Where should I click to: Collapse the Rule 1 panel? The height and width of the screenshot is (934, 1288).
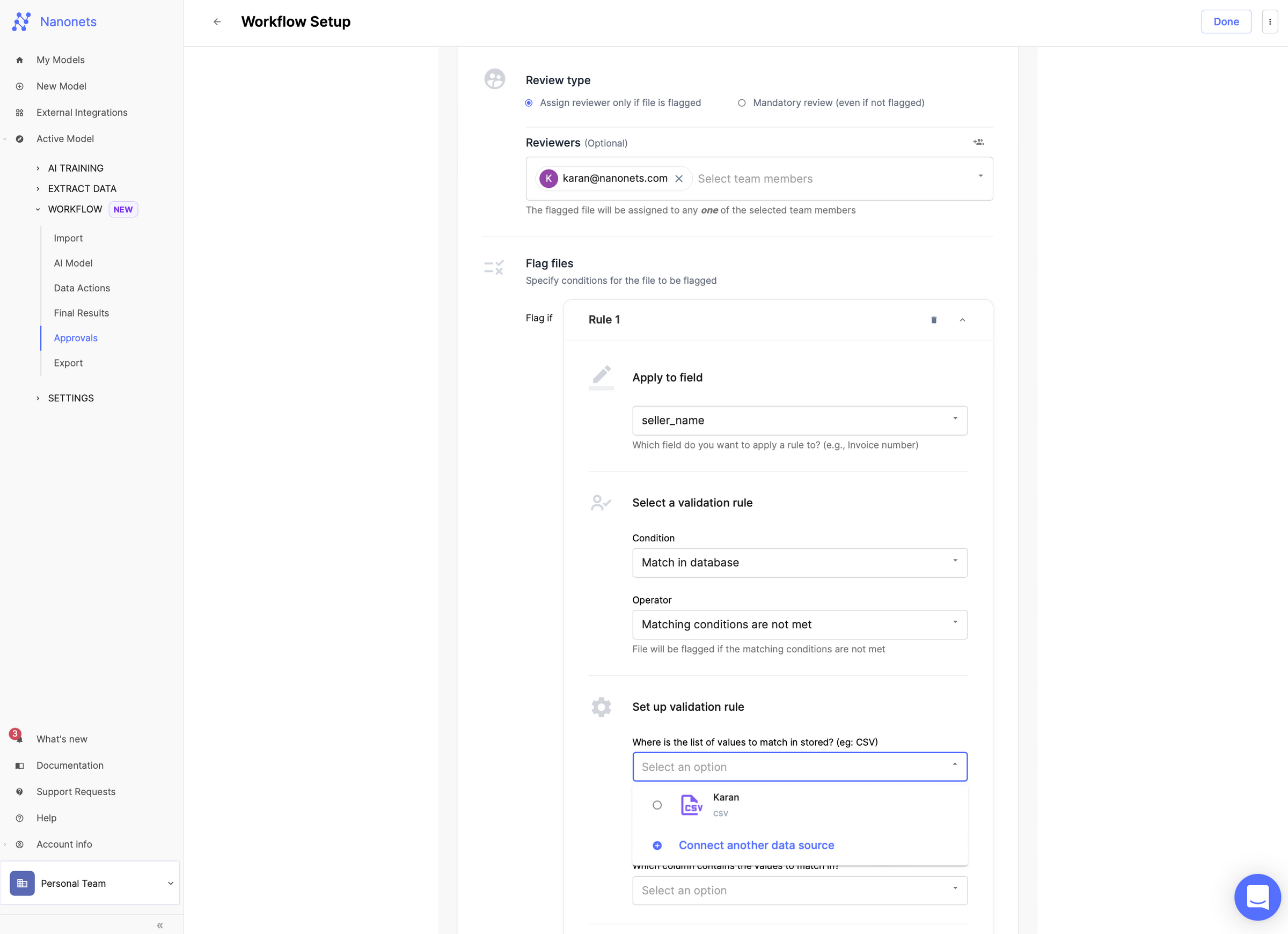click(x=963, y=320)
